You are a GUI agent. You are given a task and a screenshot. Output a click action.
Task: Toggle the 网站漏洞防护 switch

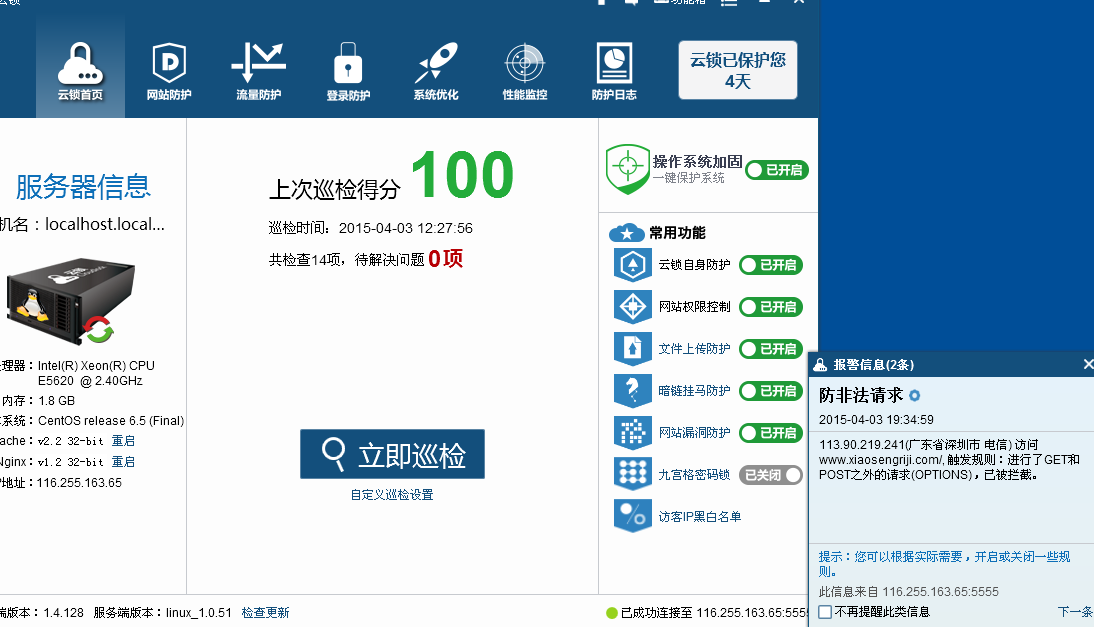pyautogui.click(x=770, y=433)
